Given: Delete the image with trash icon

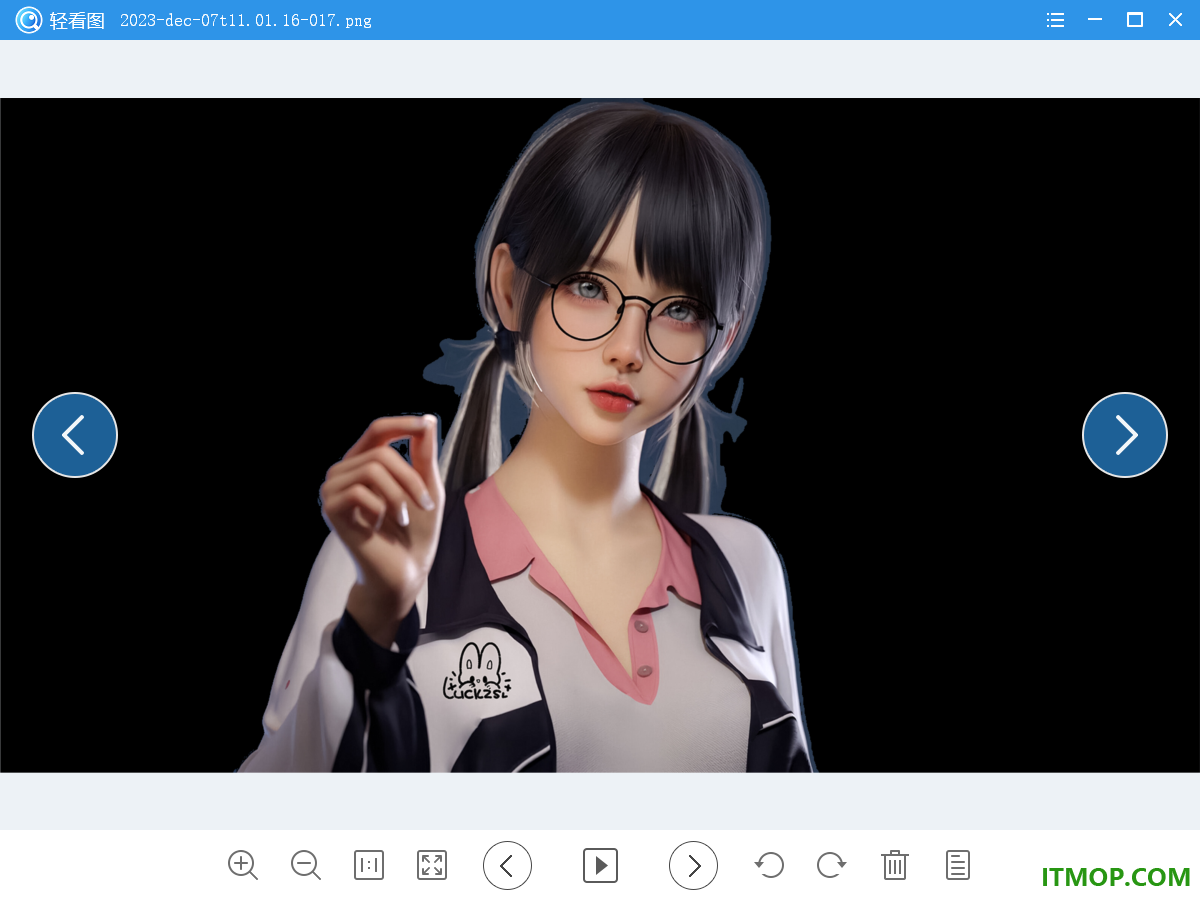Looking at the screenshot, I should (x=895, y=865).
